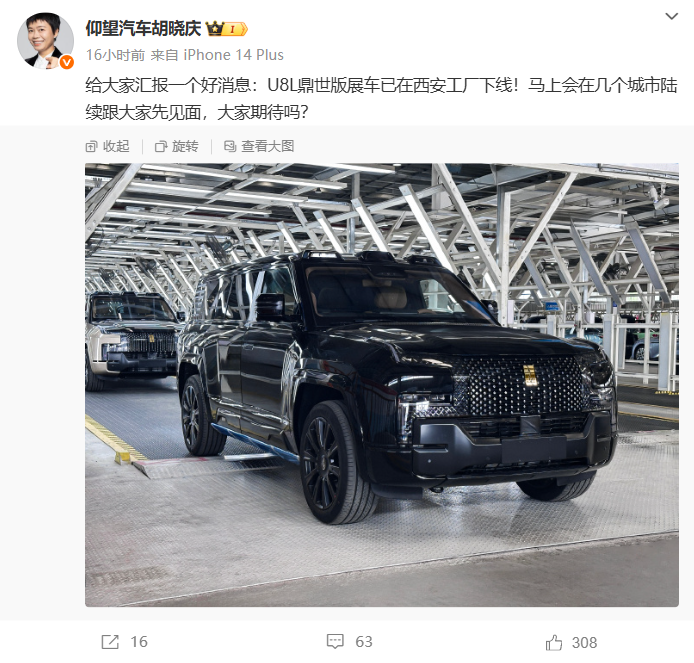Viewport: 694px width, 663px height.
Task: Click the like count 308
Action: pos(584,643)
